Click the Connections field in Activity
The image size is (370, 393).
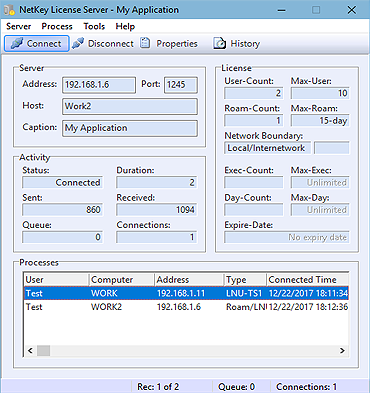pos(156,237)
